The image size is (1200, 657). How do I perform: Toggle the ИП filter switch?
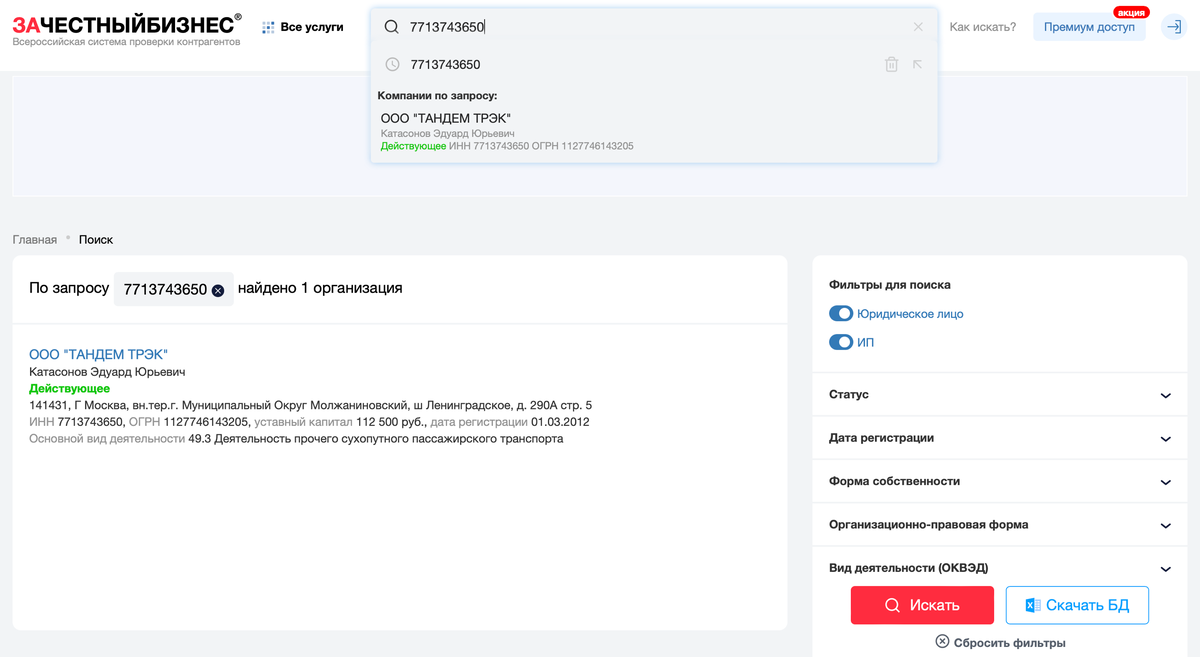841,343
